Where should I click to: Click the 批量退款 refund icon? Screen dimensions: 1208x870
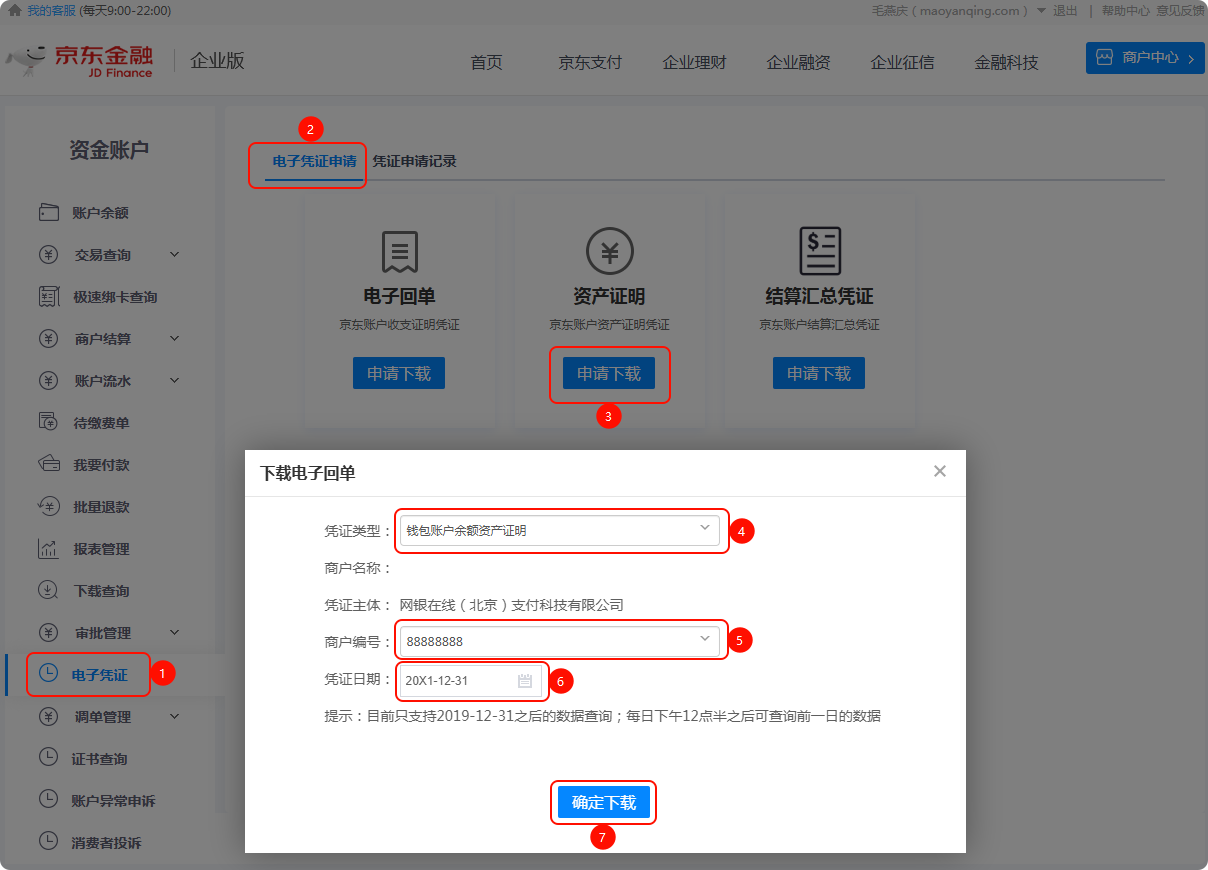point(48,507)
